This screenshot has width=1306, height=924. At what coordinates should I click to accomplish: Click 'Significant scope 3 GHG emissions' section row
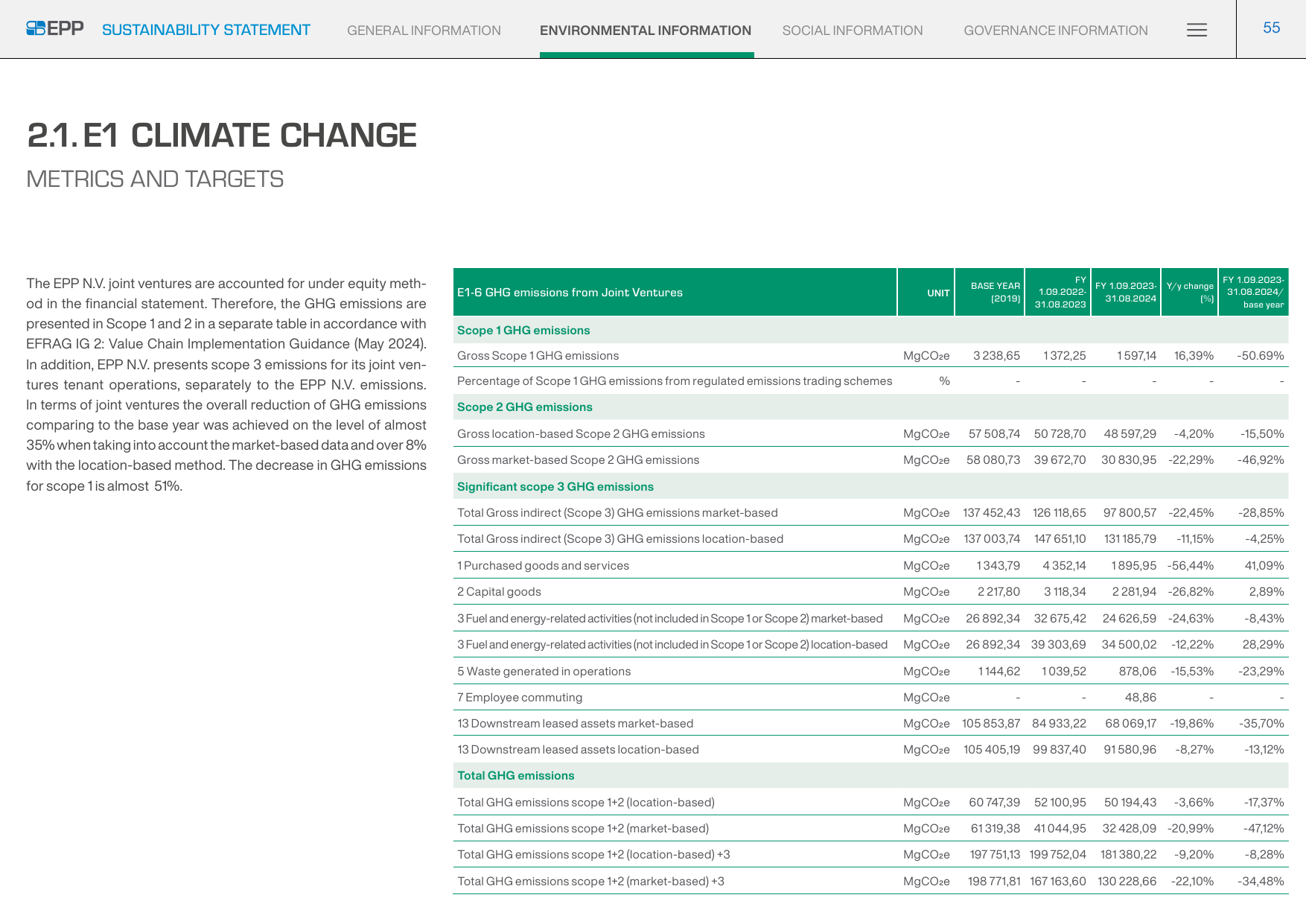(870, 486)
